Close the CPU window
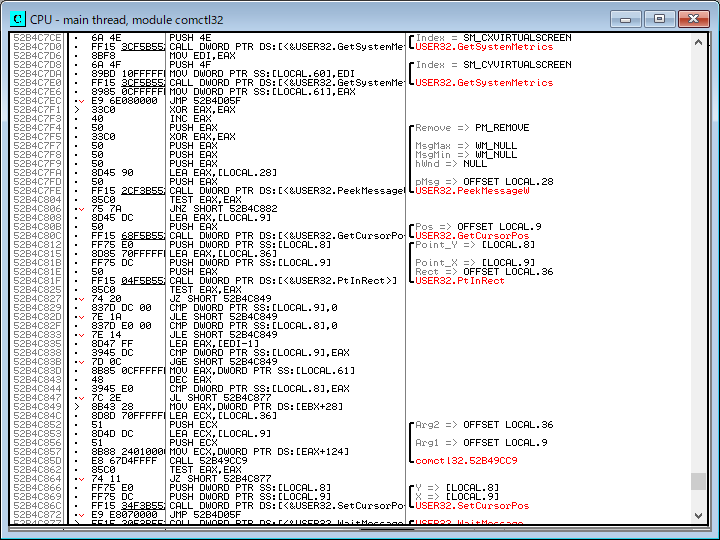 point(693,19)
